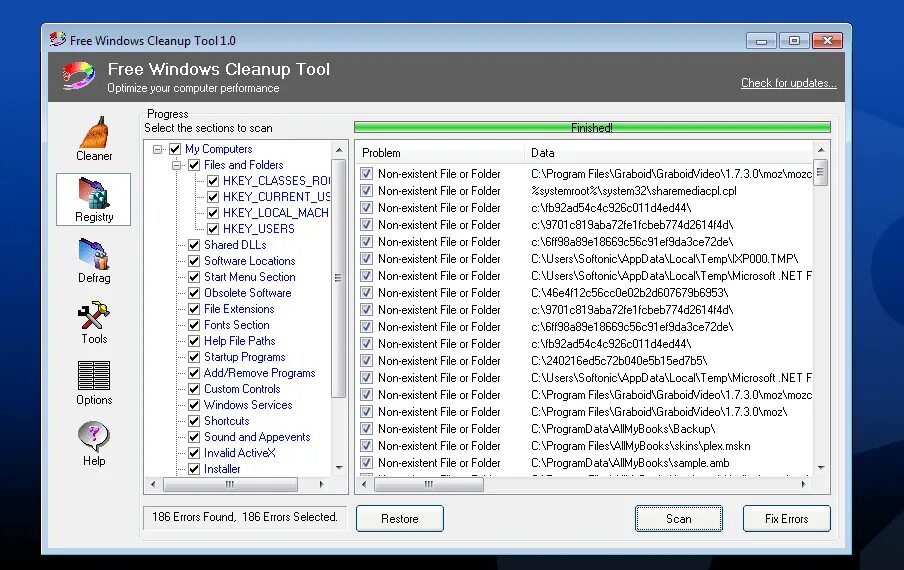
Task: Select the Shortcuts tree item
Action: pyautogui.click(x=227, y=421)
